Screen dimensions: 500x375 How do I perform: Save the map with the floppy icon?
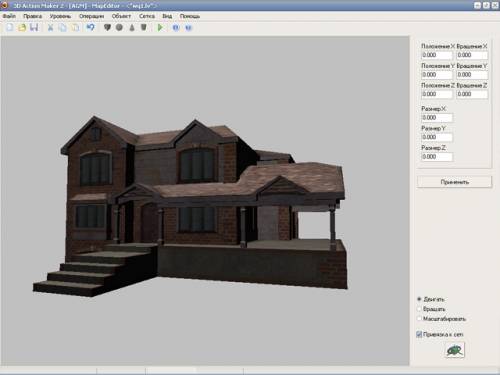[x=34, y=27]
